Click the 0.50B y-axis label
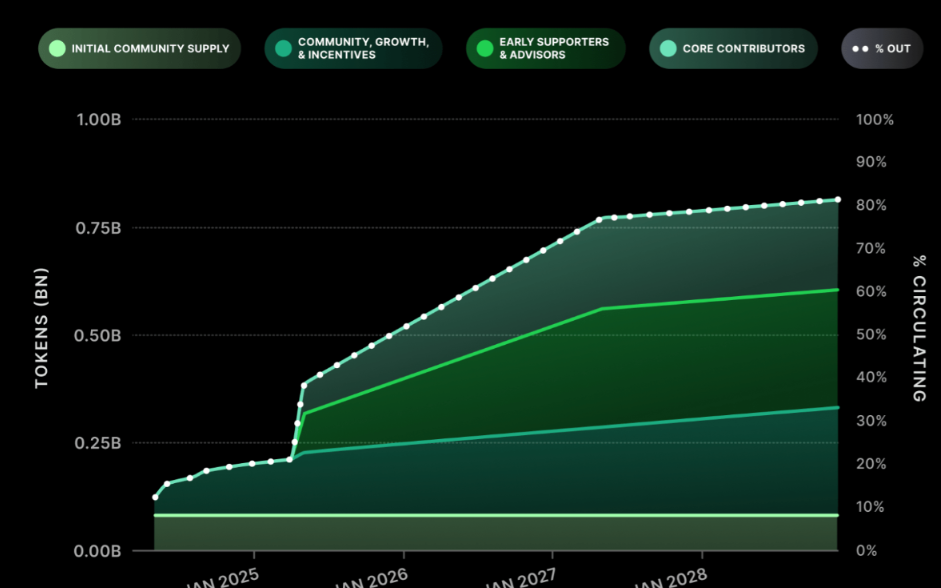 (x=98, y=335)
